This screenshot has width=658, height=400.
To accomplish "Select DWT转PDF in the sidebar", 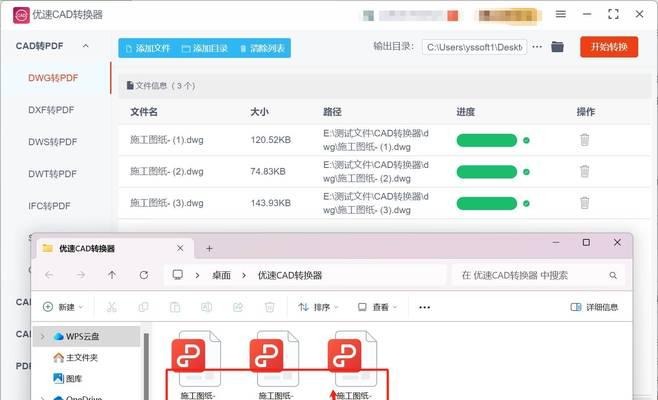I will pyautogui.click(x=52, y=174).
